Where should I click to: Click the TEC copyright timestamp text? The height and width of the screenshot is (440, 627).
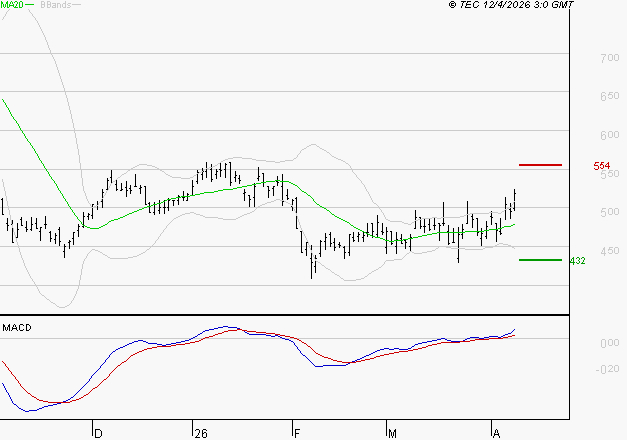(x=510, y=5)
